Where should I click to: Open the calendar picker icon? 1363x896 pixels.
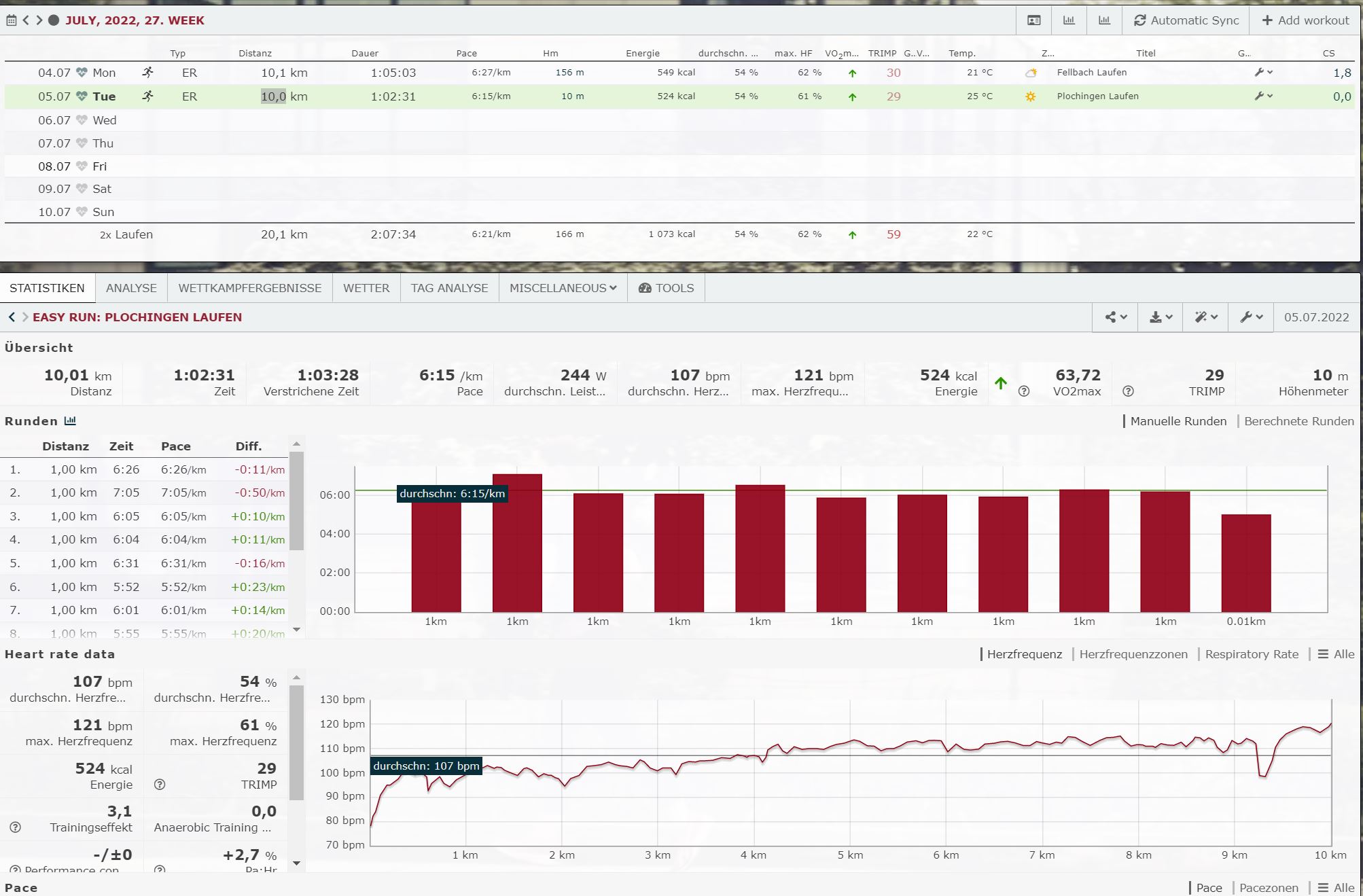pos(11,20)
